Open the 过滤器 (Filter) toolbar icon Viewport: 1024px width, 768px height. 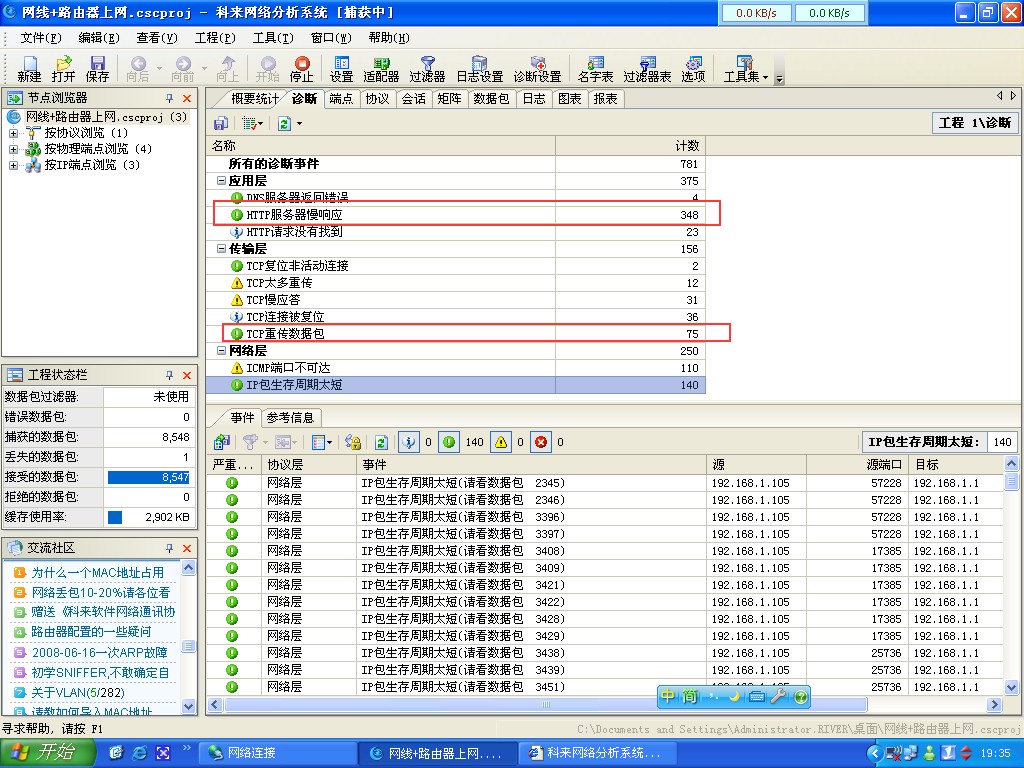pos(427,68)
